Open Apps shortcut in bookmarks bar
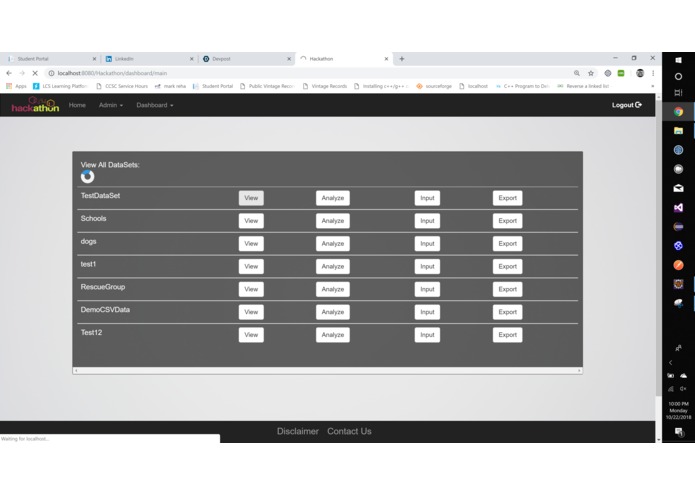Screen dimensions: 695x494 click(x=16, y=86)
